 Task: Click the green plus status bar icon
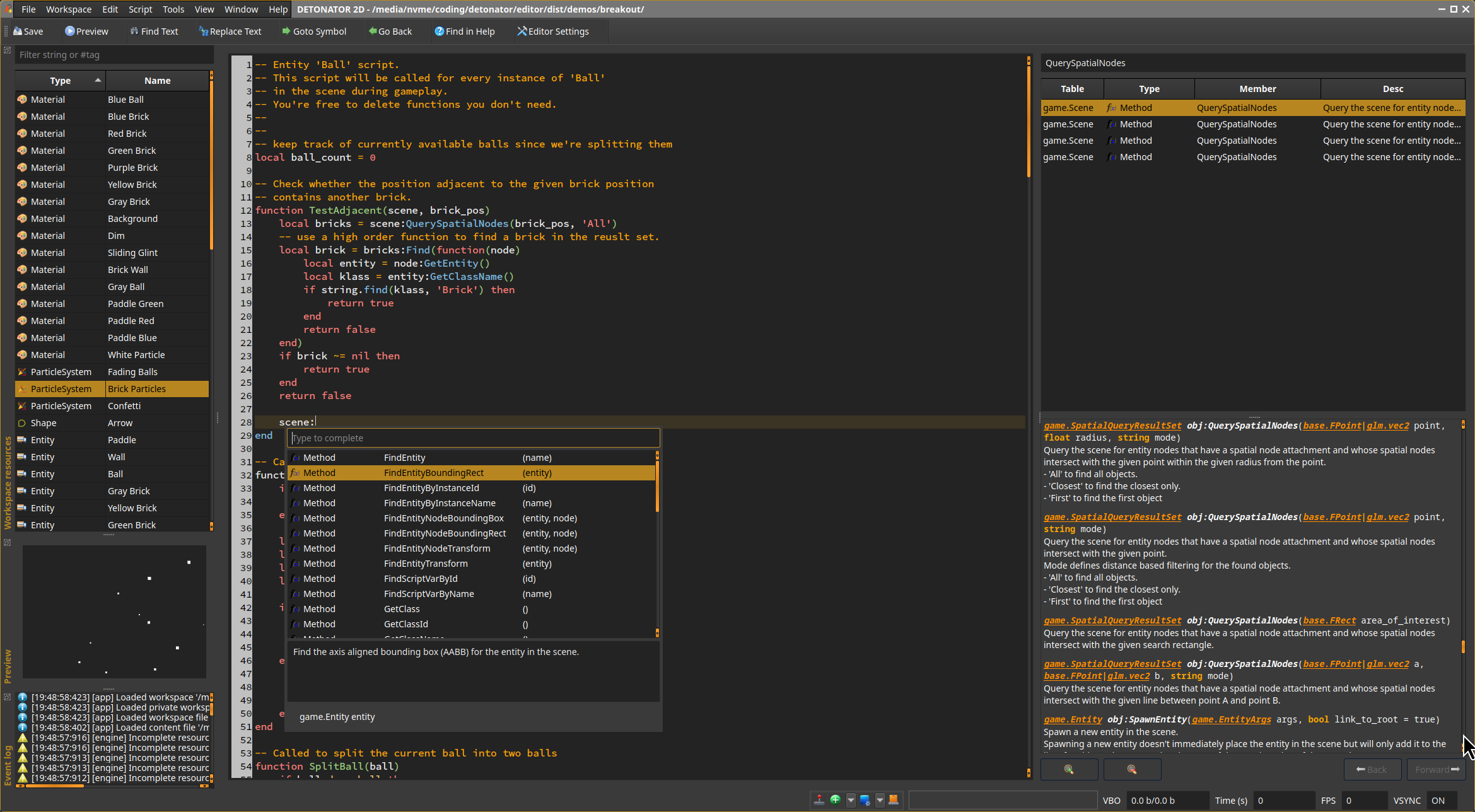click(836, 800)
